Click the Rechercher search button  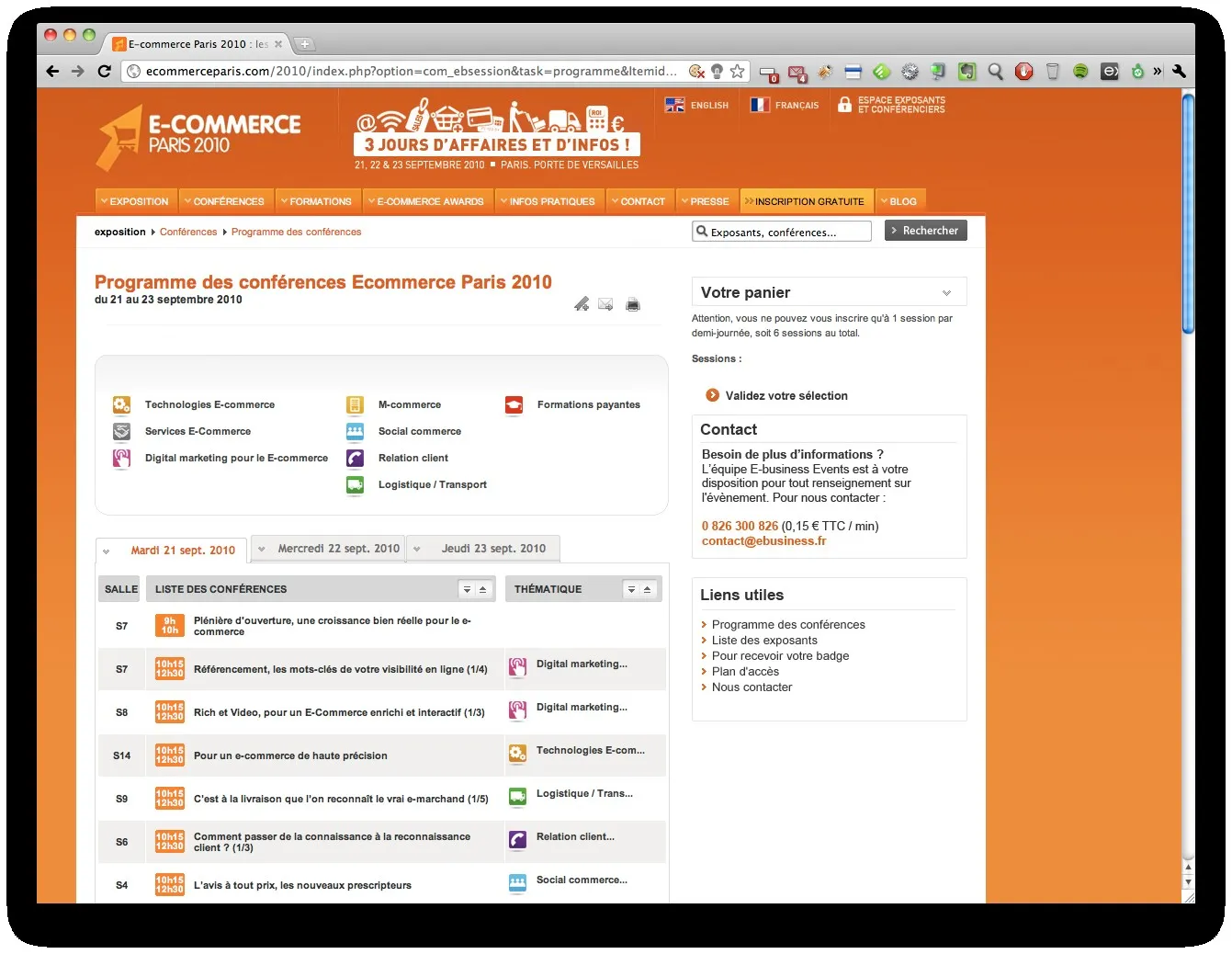(x=926, y=231)
